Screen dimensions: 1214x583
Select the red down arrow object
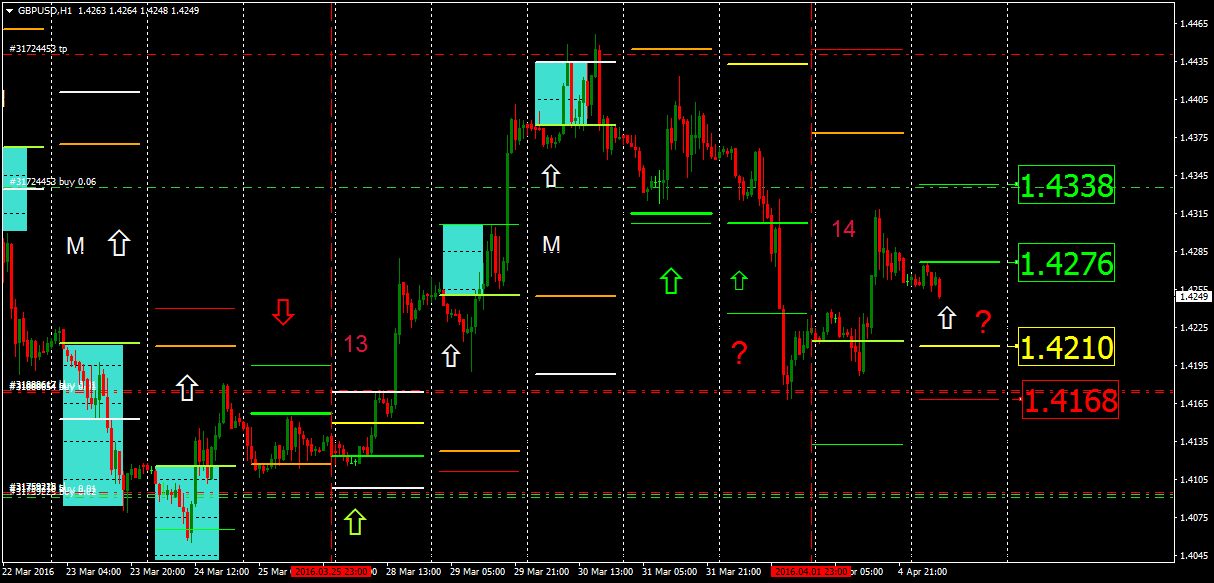click(283, 312)
